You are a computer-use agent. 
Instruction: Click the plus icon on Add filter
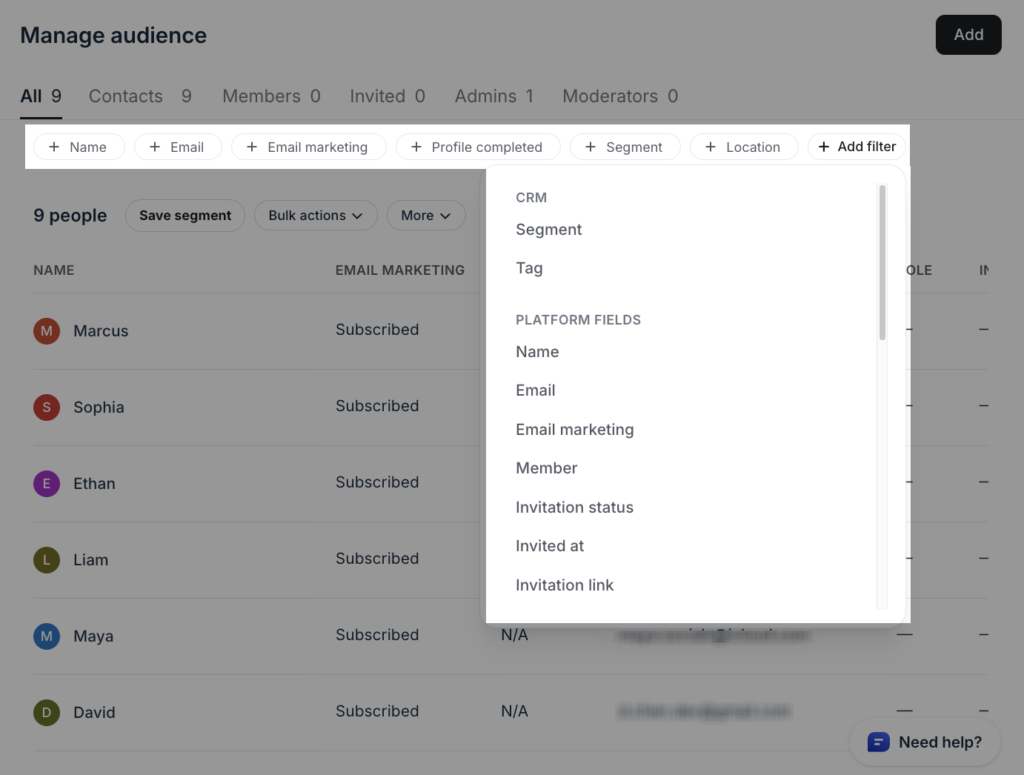click(824, 146)
